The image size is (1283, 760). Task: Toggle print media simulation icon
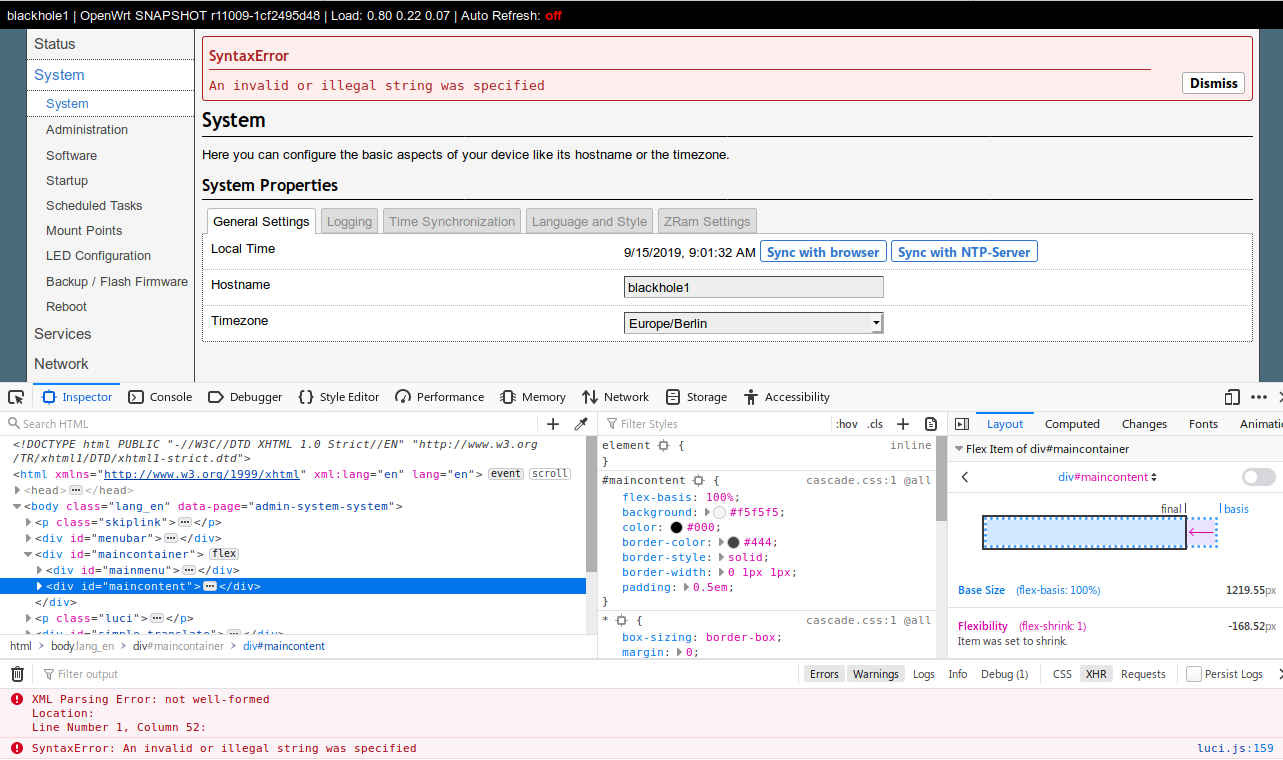point(930,424)
